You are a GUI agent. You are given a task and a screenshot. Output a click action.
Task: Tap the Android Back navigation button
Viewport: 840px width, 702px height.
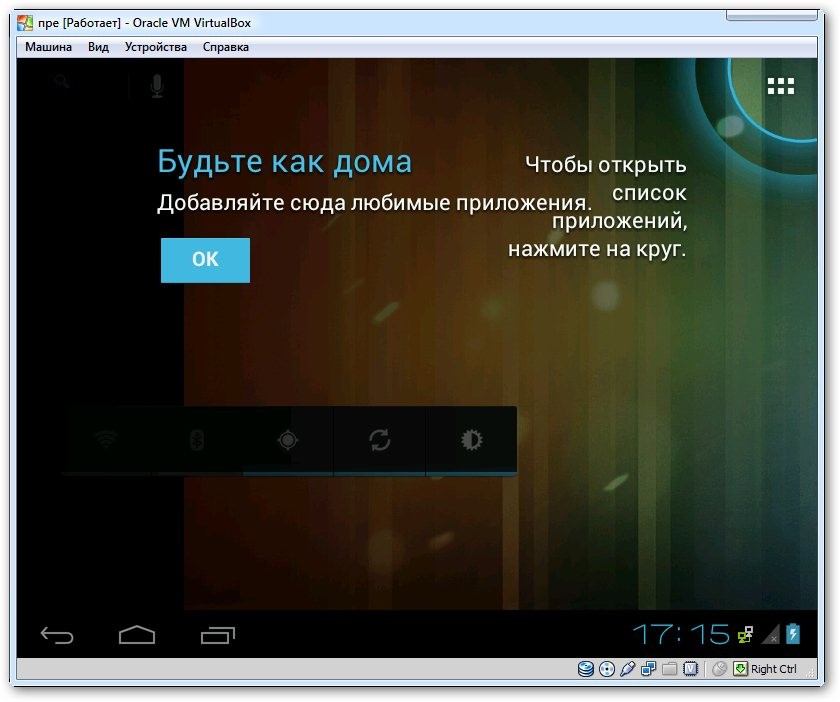[x=57, y=635]
